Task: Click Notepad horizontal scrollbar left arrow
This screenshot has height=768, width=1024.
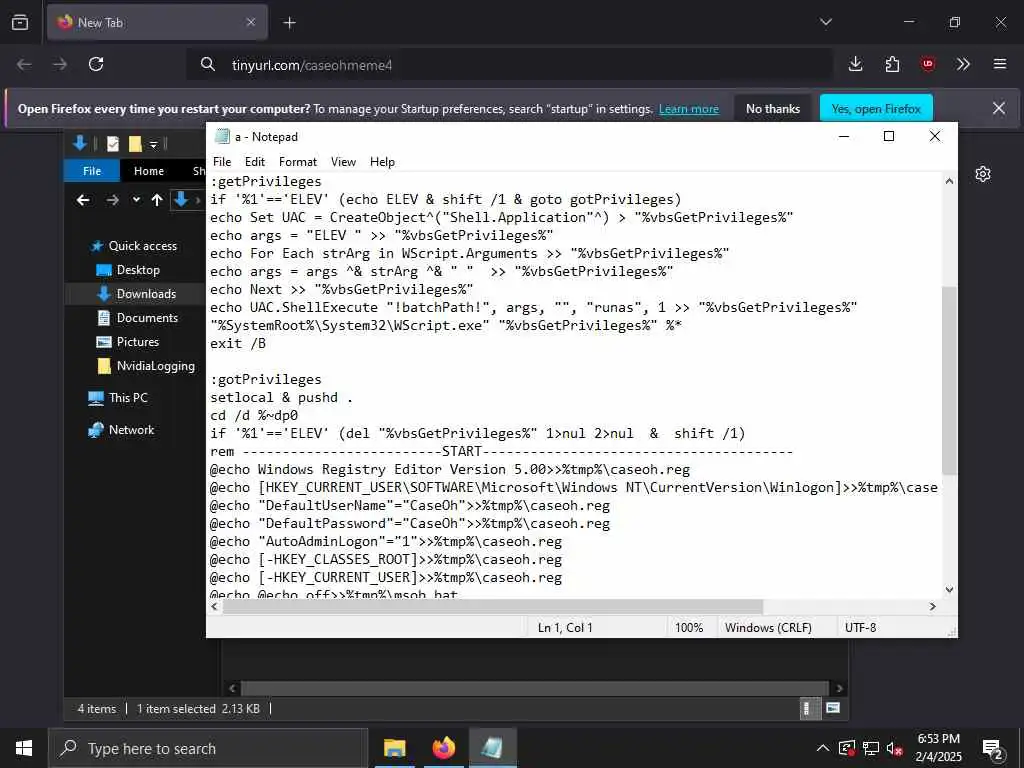Action: [214, 607]
